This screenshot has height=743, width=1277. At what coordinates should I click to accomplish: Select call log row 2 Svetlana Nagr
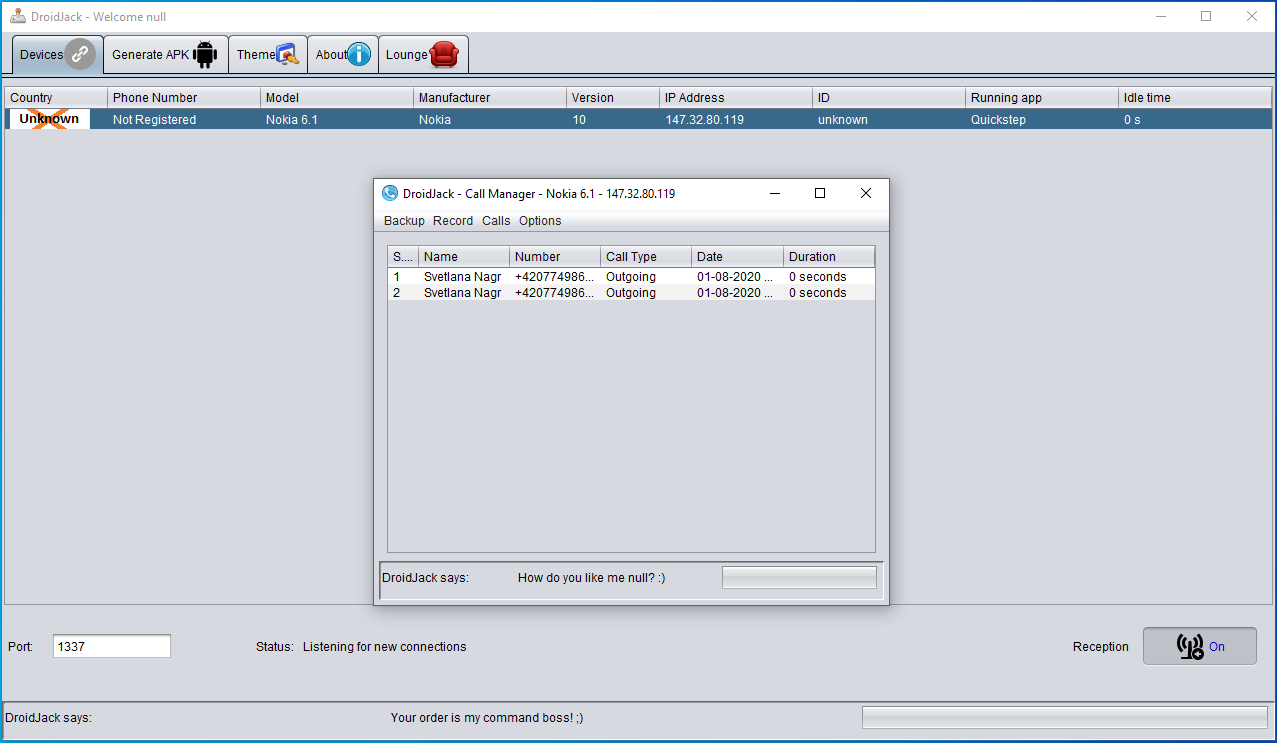pyautogui.click(x=631, y=293)
